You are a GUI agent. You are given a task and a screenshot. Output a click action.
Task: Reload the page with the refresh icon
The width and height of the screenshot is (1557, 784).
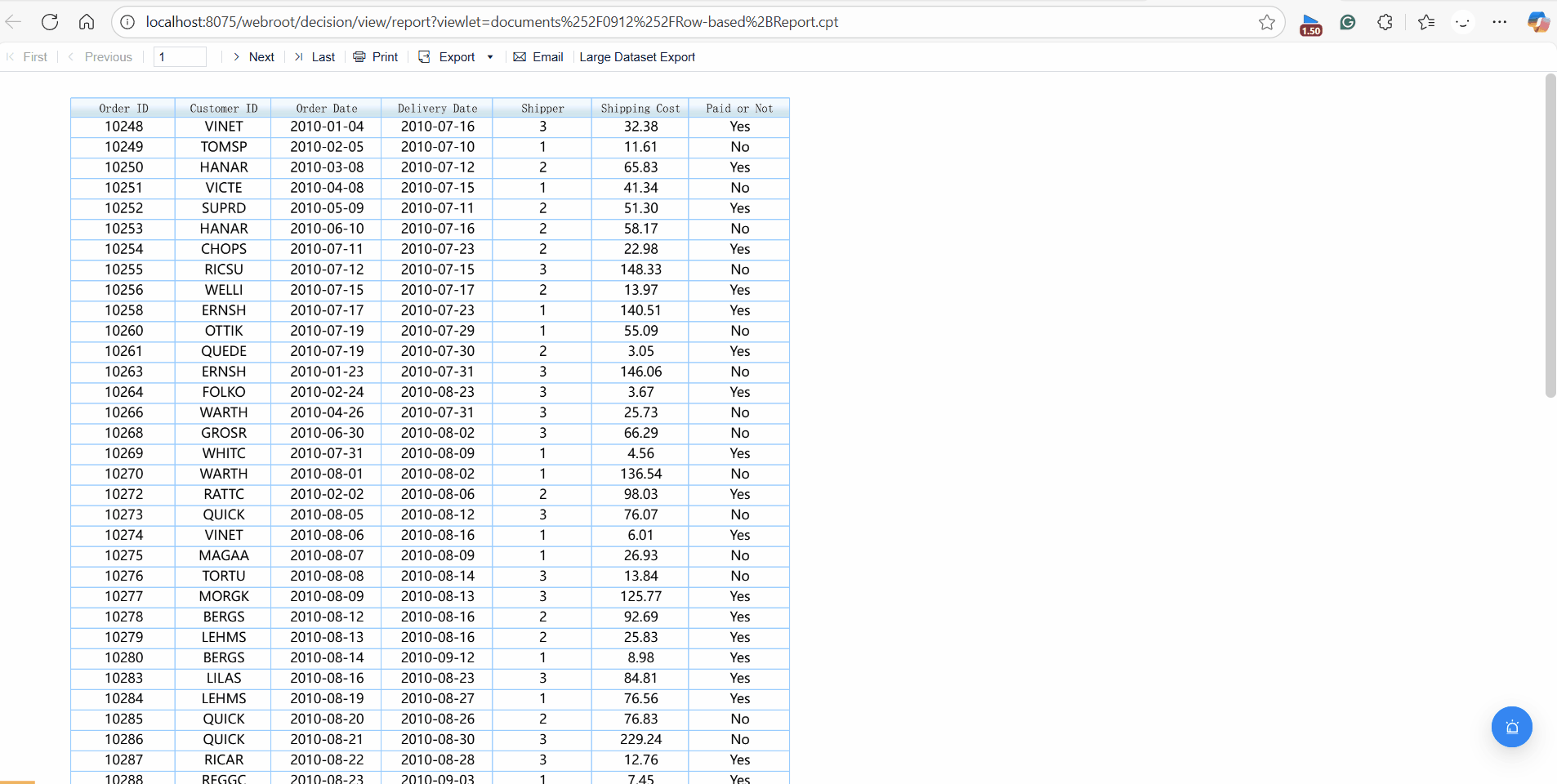pyautogui.click(x=50, y=22)
